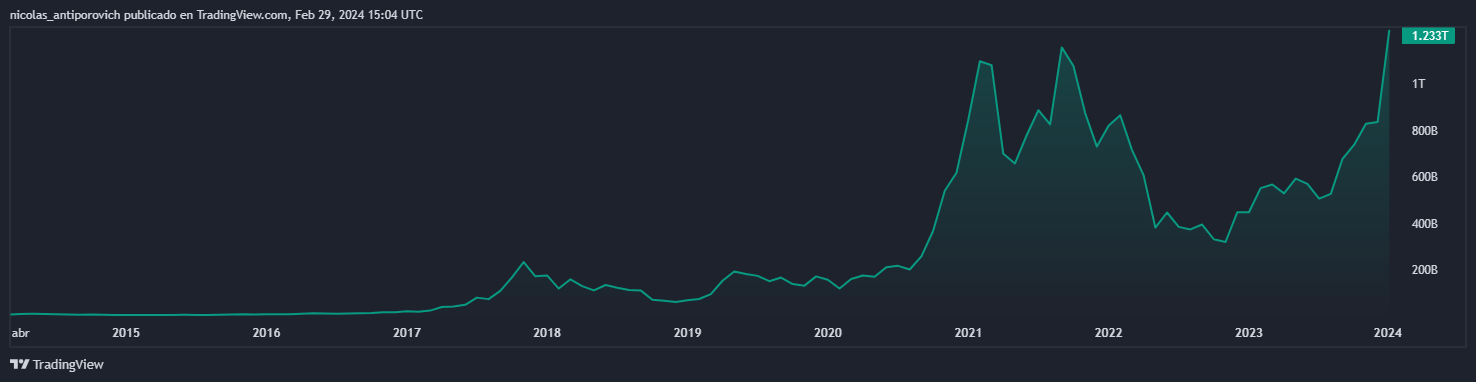The image size is (1476, 382).
Task: Select the 2020 time axis marker
Action: coord(827,333)
